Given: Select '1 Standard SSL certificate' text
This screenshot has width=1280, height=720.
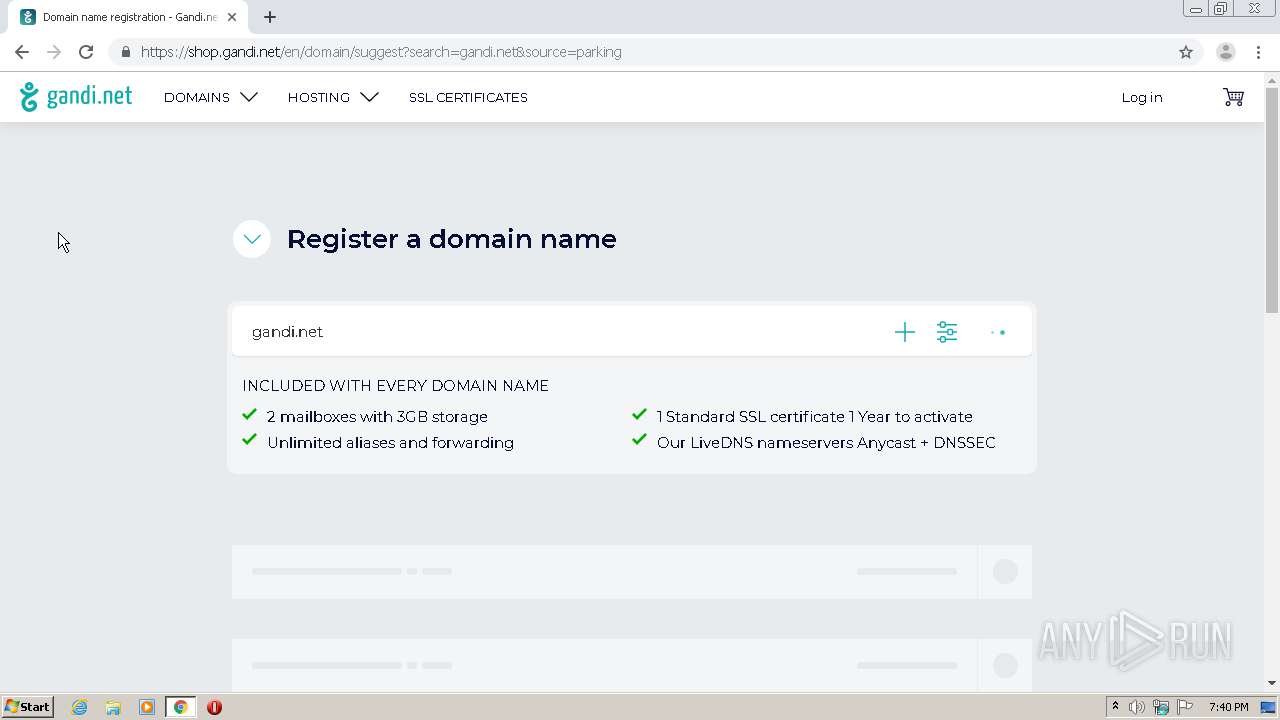Looking at the screenshot, I should pyautogui.click(x=750, y=417).
